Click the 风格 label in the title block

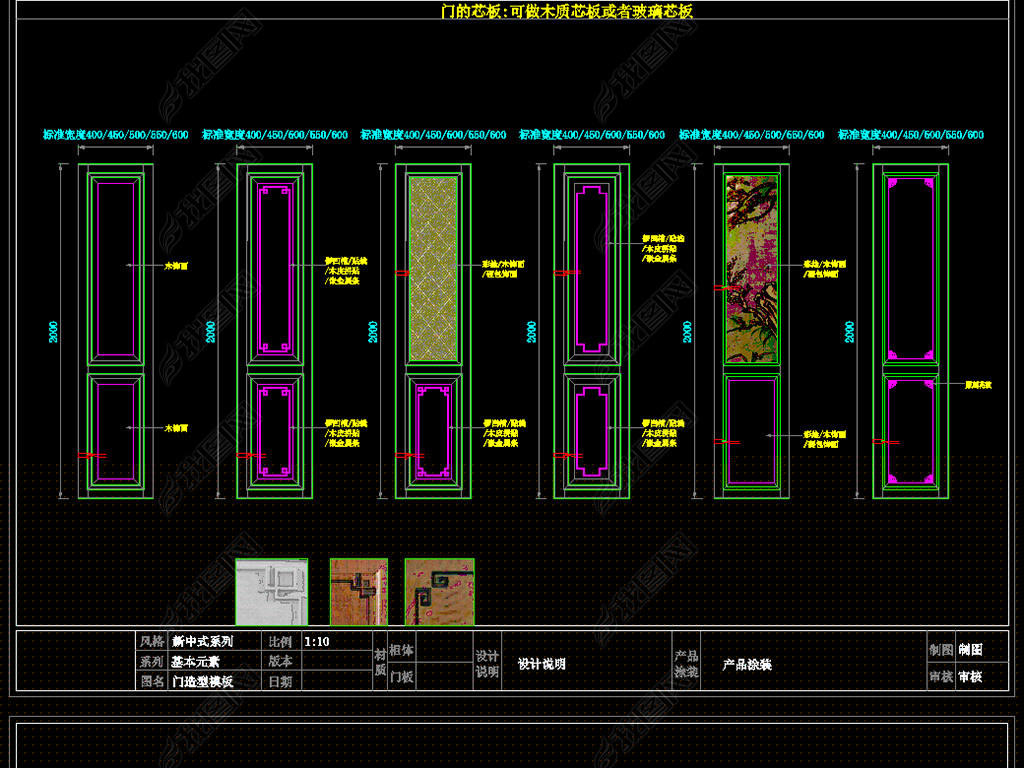(152, 641)
